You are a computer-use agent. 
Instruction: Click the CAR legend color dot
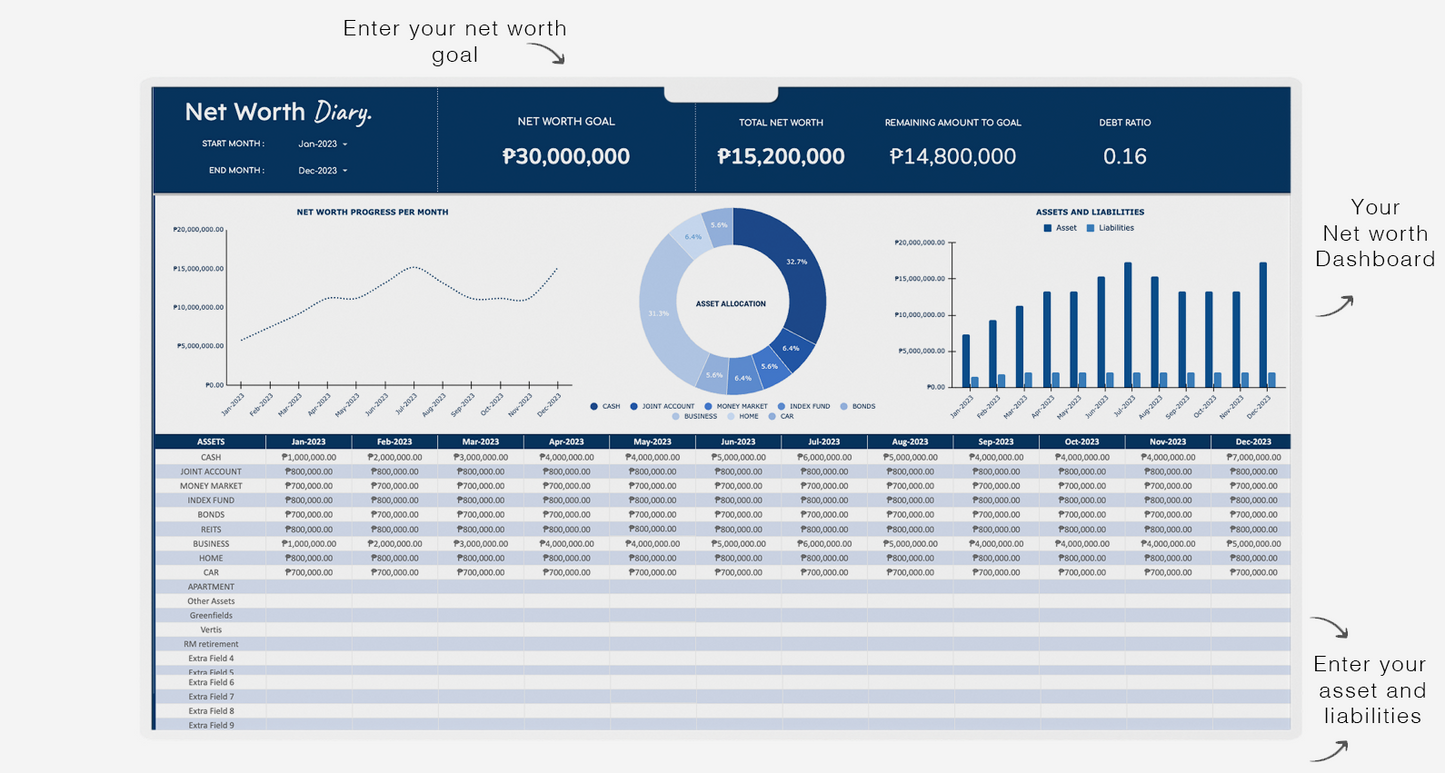[x=772, y=416]
